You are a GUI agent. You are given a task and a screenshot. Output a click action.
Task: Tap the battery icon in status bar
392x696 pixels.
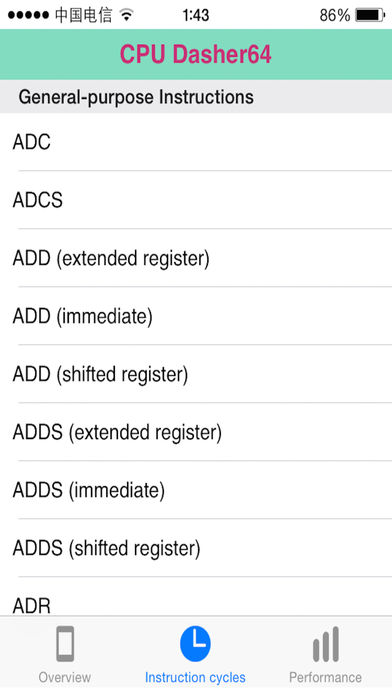coord(370,15)
